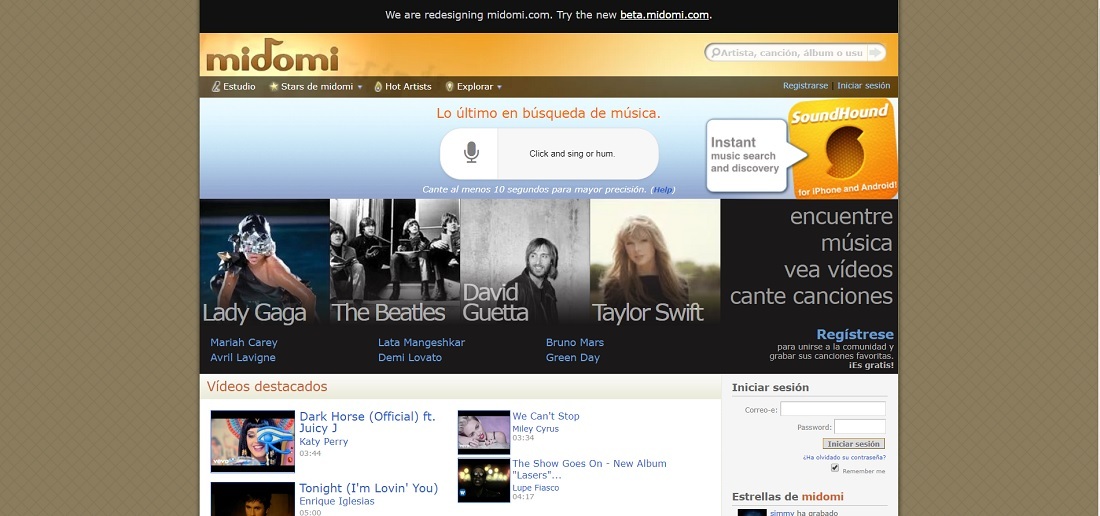Click the Help link under the microphone
The image size is (1100, 516).
click(663, 189)
